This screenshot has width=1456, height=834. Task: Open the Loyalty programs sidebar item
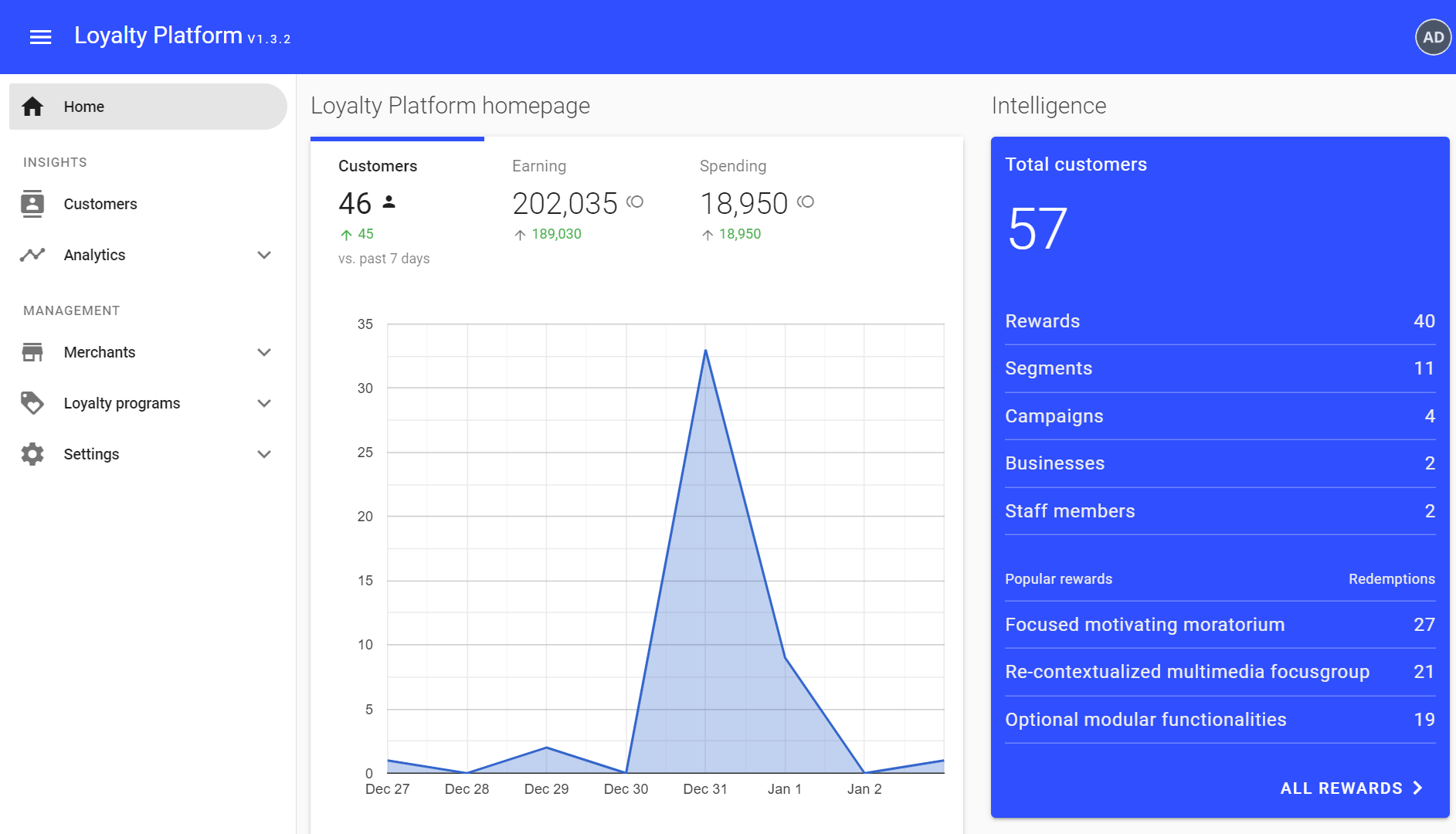coord(148,403)
